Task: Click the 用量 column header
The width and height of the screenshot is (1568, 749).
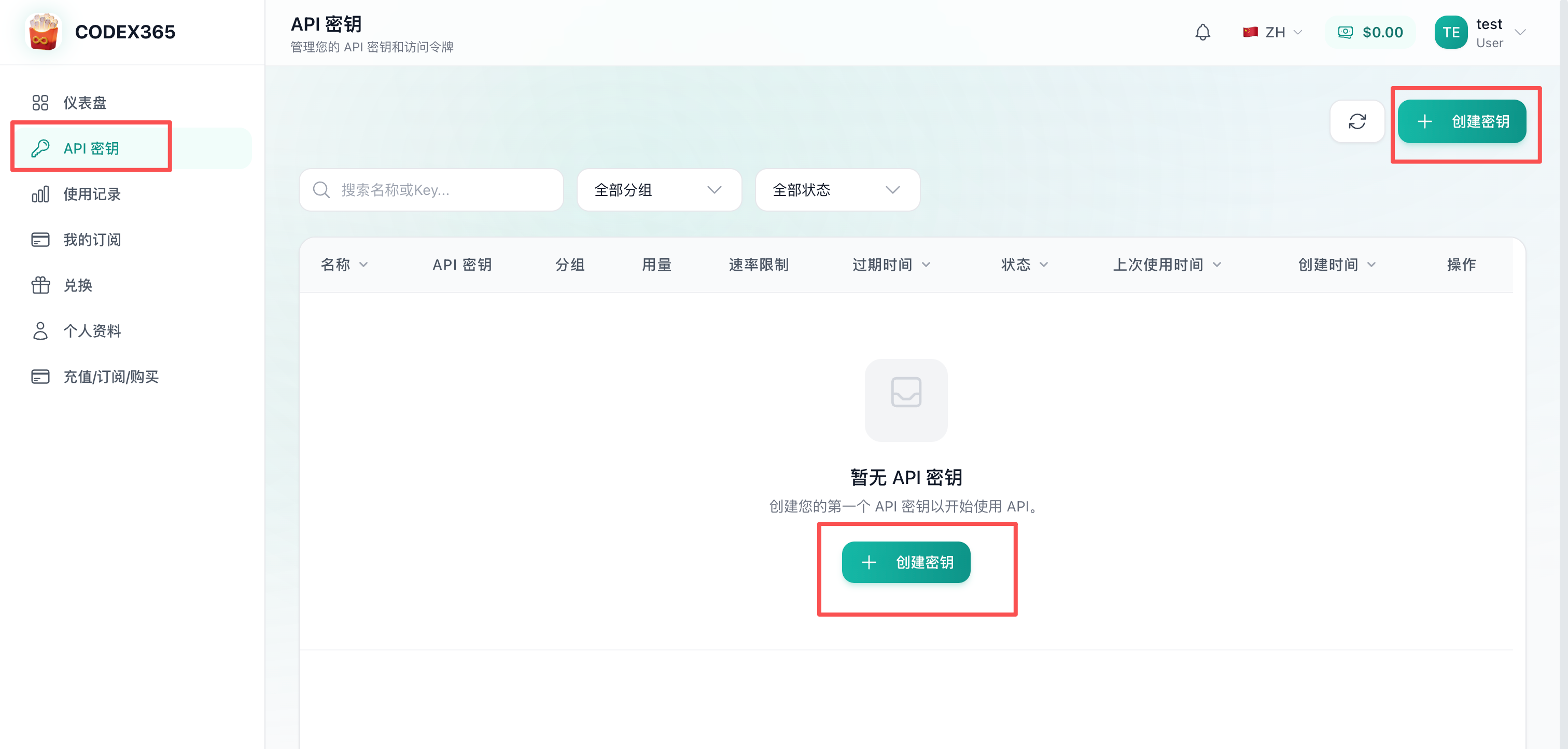Action: point(657,265)
